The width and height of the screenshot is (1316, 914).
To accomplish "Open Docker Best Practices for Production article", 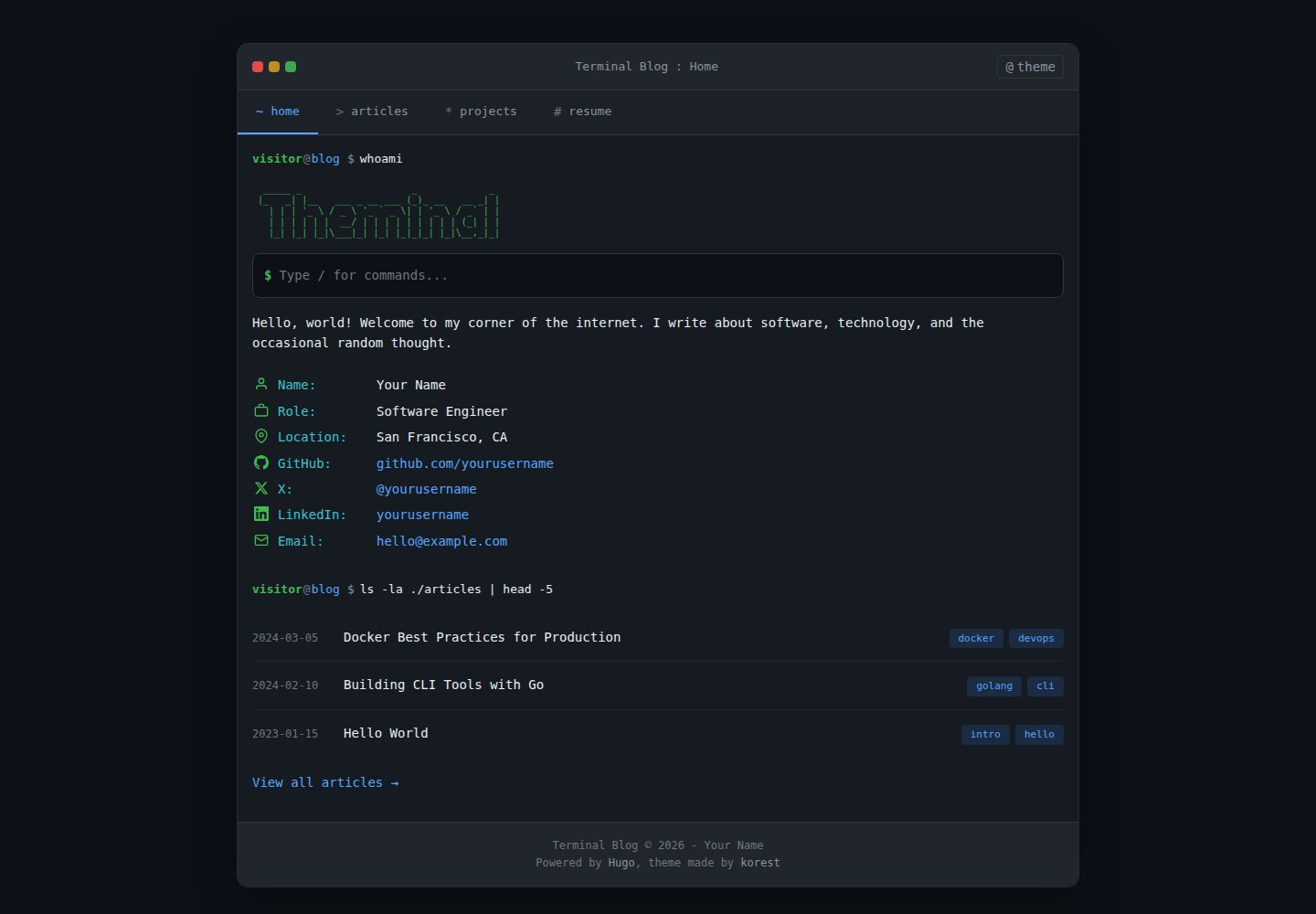I will point(482,637).
